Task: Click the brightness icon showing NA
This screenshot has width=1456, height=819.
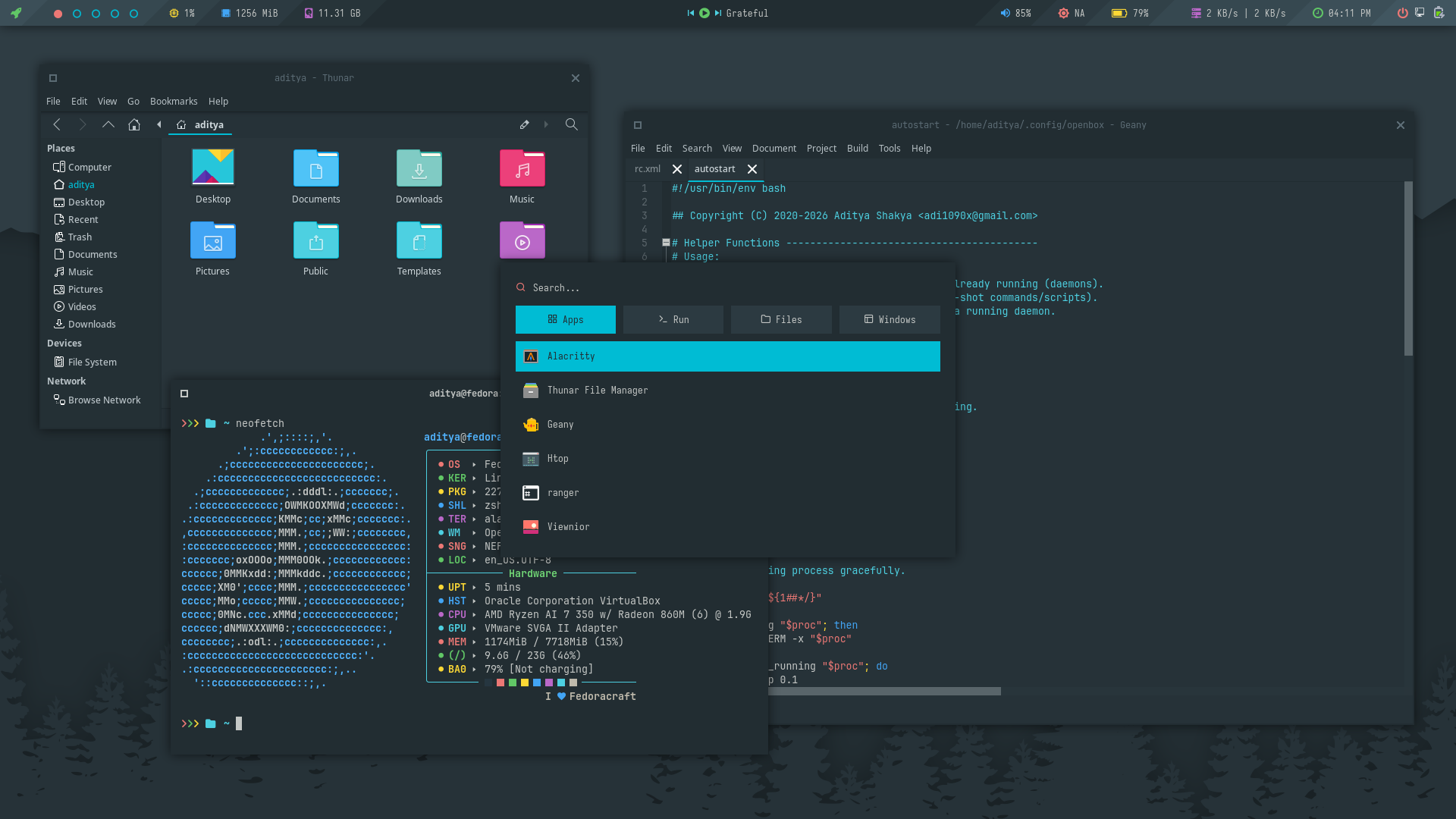Action: coord(1063,13)
